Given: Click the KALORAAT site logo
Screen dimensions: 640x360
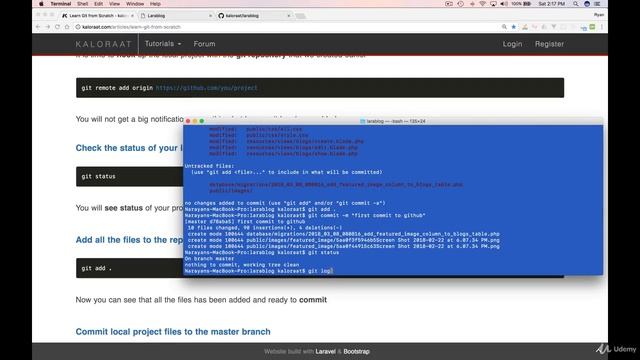Looking at the screenshot, I should pyautogui.click(x=103, y=44).
